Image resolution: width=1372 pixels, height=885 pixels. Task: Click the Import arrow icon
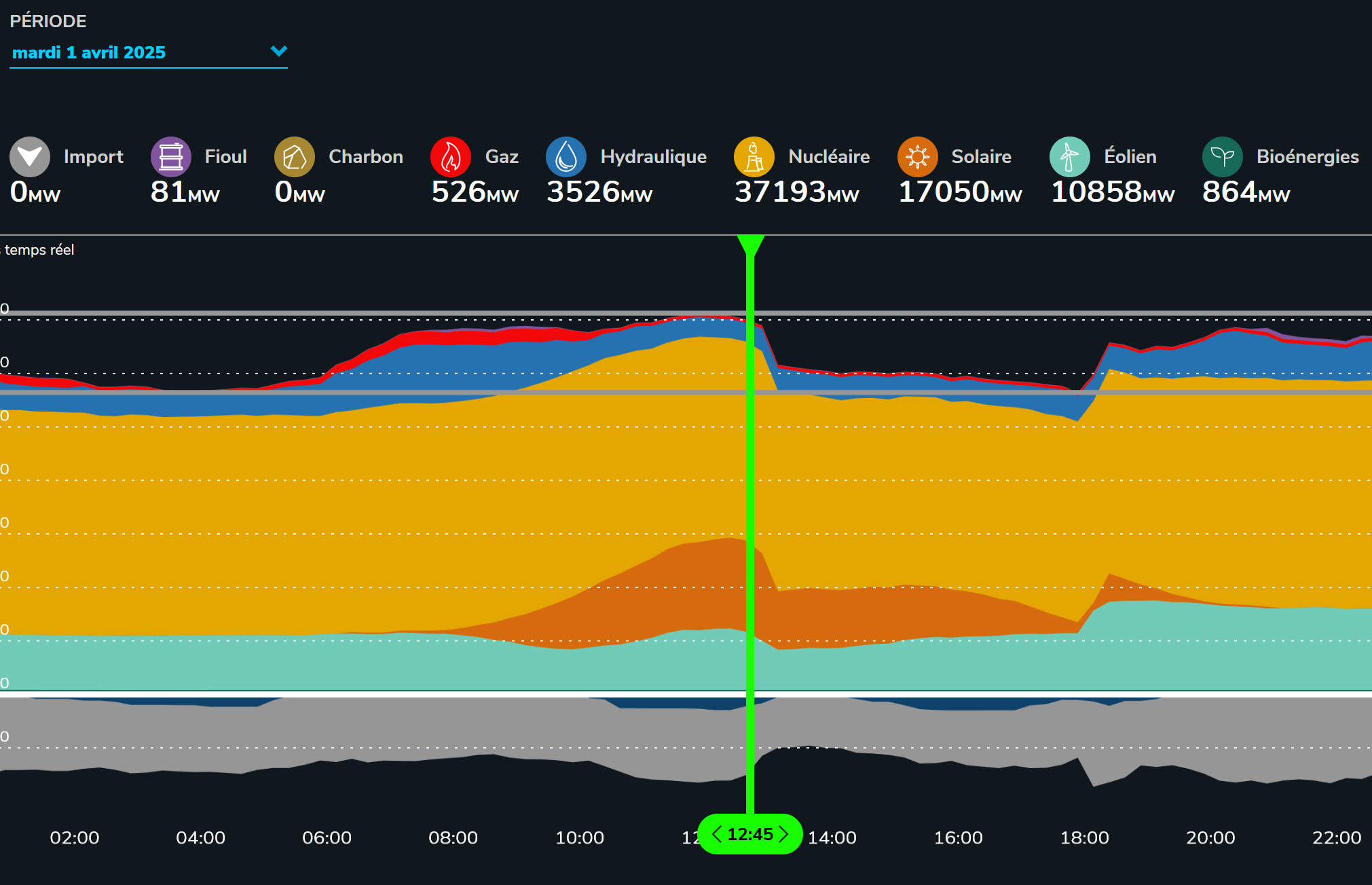29,157
